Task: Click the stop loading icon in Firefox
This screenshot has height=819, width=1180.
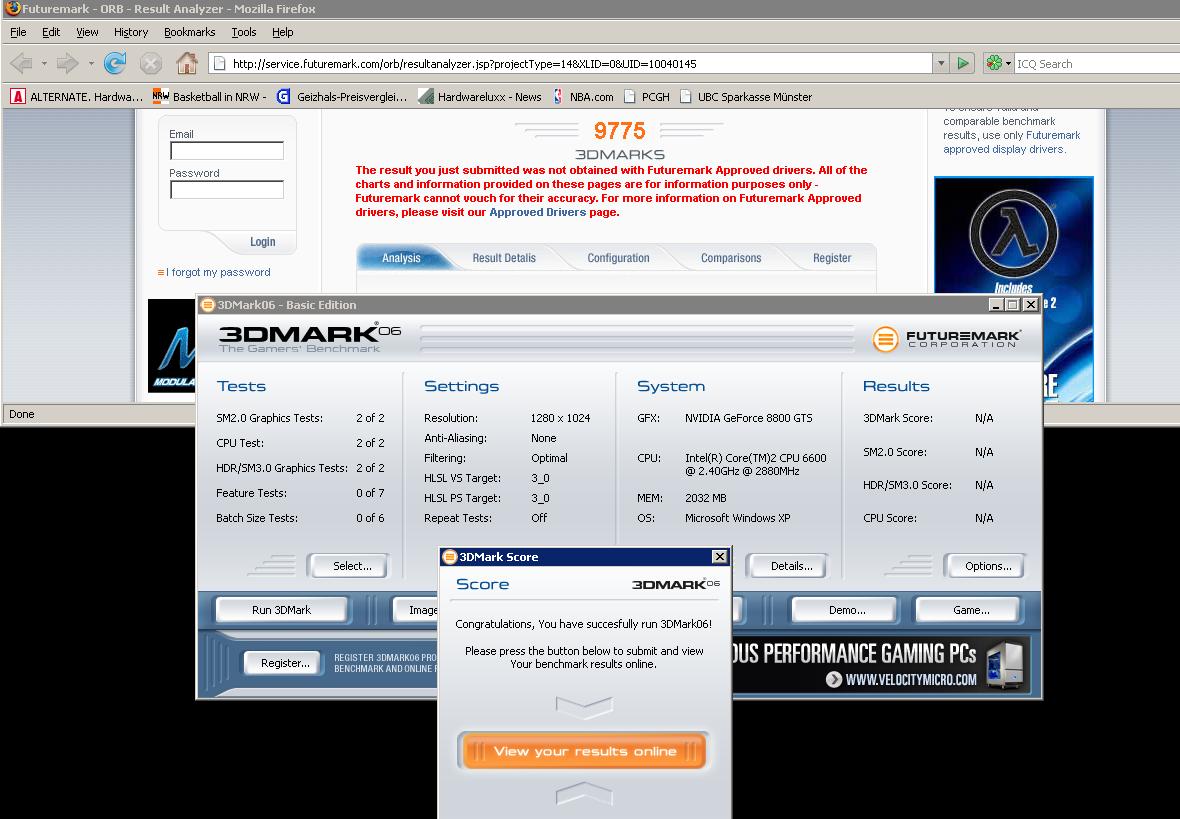Action: [151, 63]
